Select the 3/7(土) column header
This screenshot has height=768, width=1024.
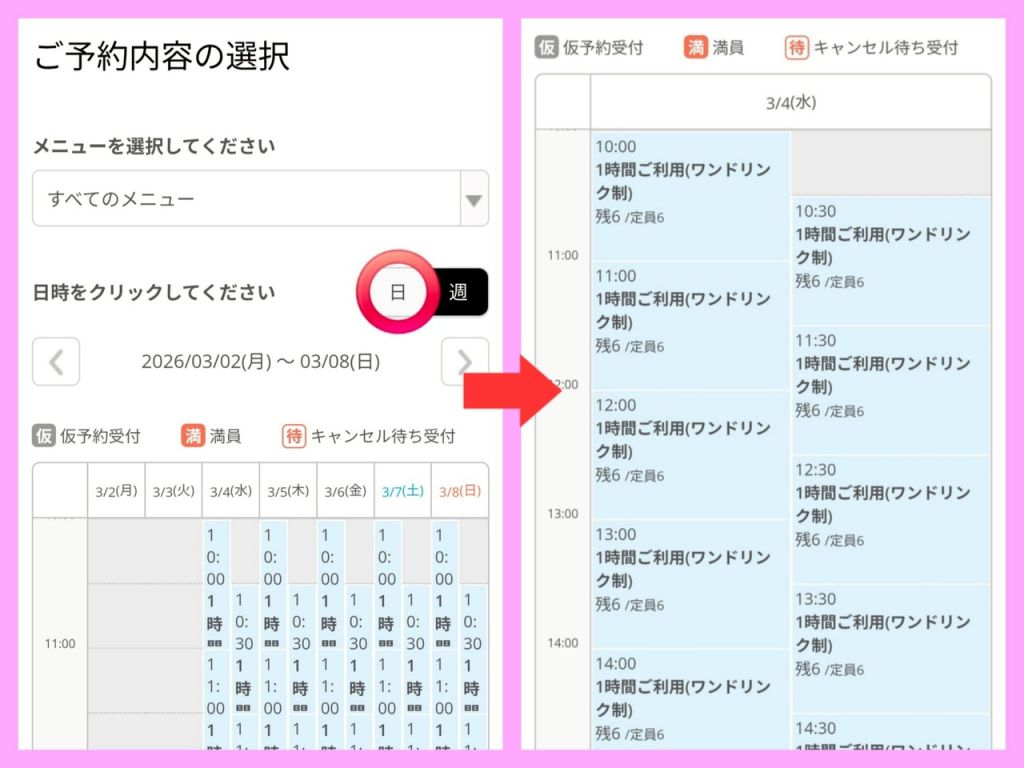point(402,491)
